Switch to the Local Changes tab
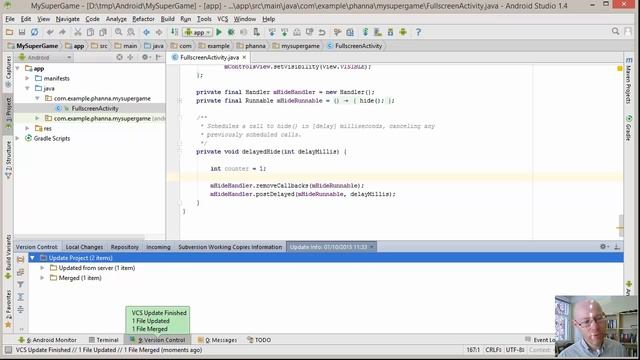Viewport: 640px width, 360px height. click(x=84, y=247)
